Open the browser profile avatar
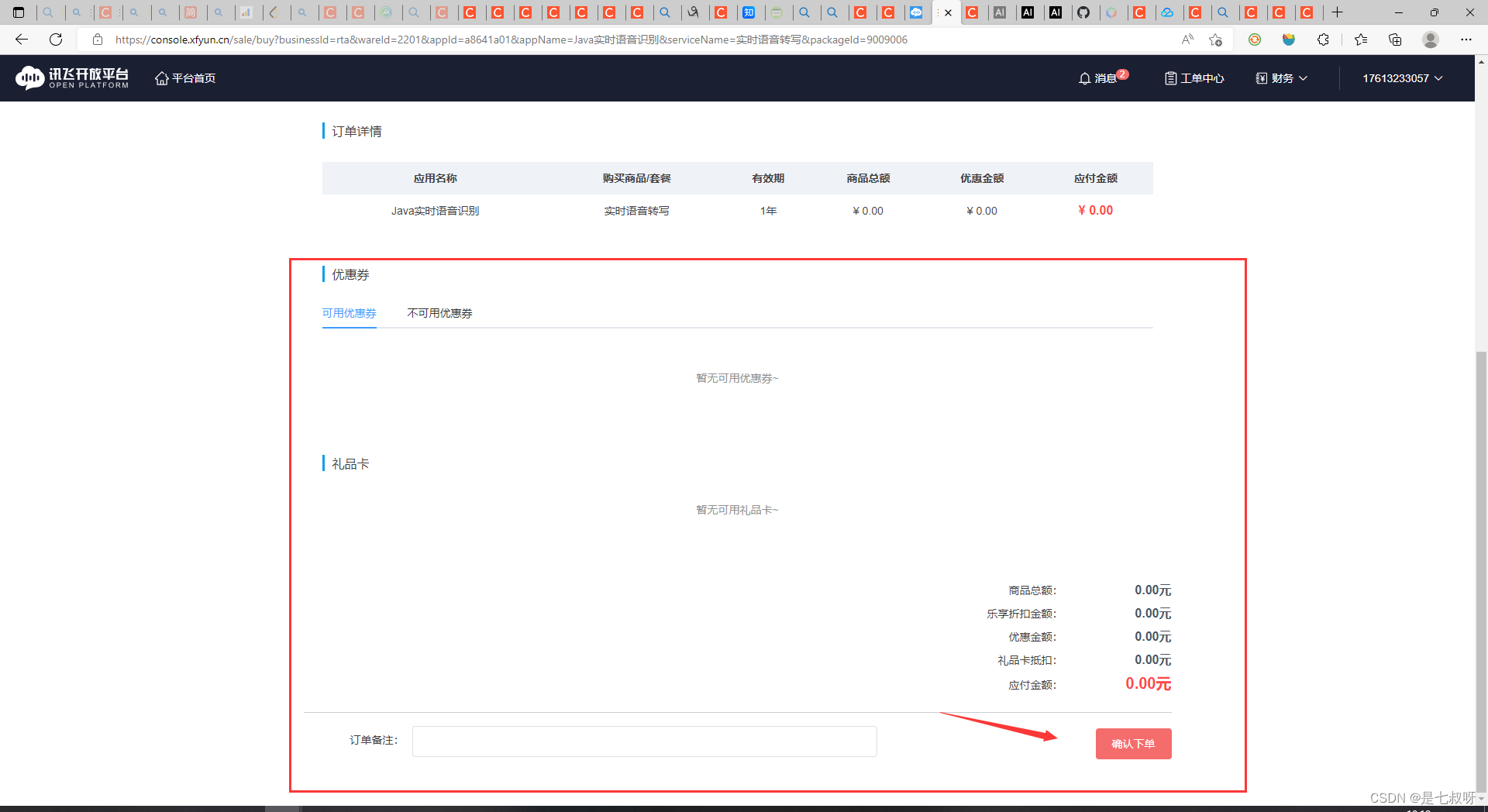 coord(1431,40)
